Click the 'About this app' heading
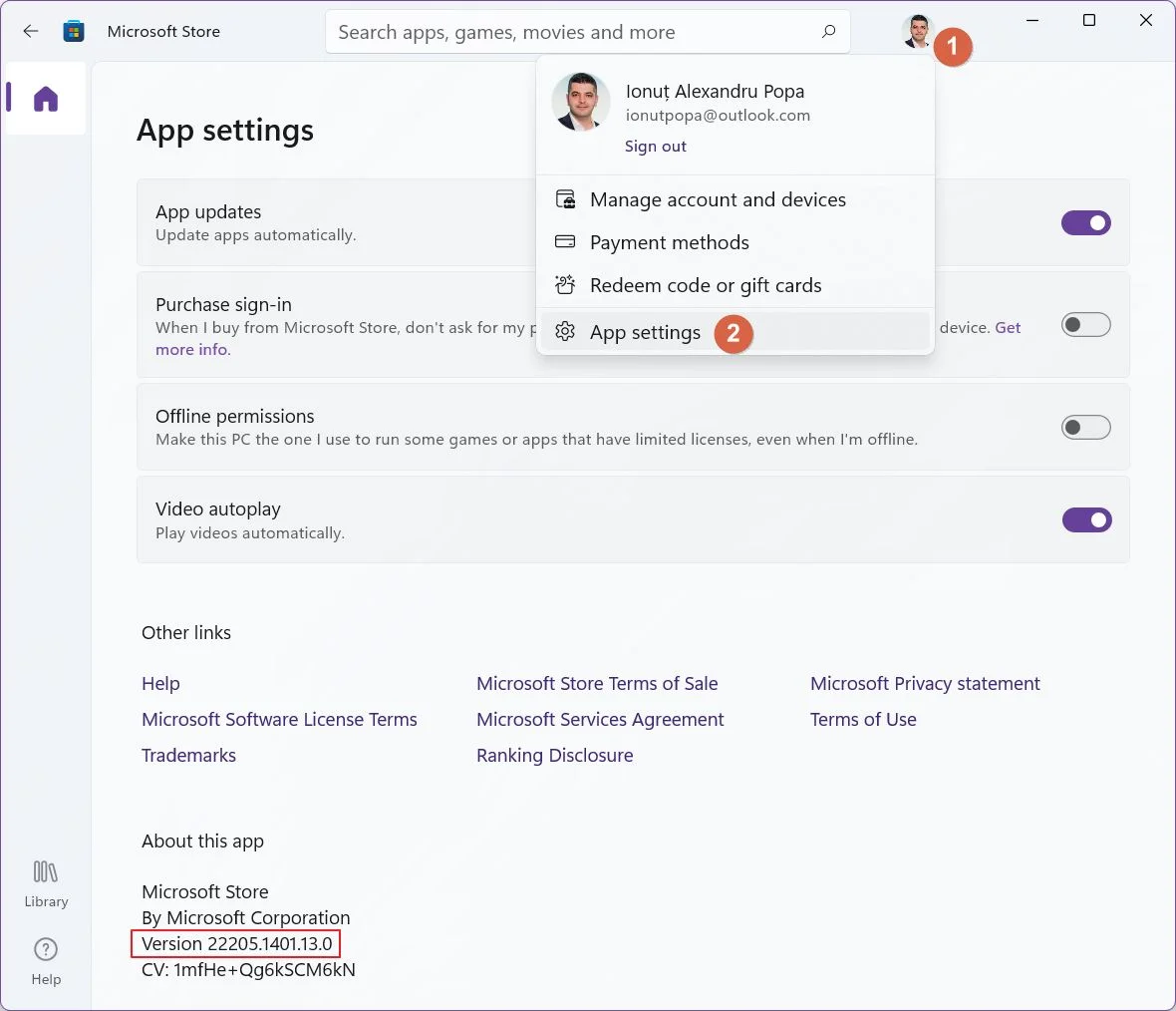This screenshot has width=1176, height=1011. click(x=202, y=842)
